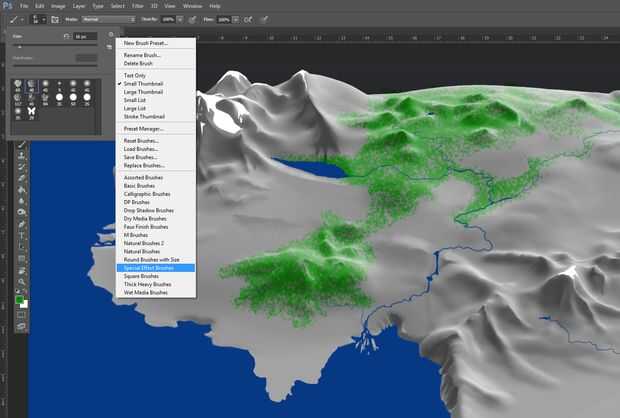This screenshot has height=418, width=620.
Task: Select the Zoom tool
Action: pos(21,283)
